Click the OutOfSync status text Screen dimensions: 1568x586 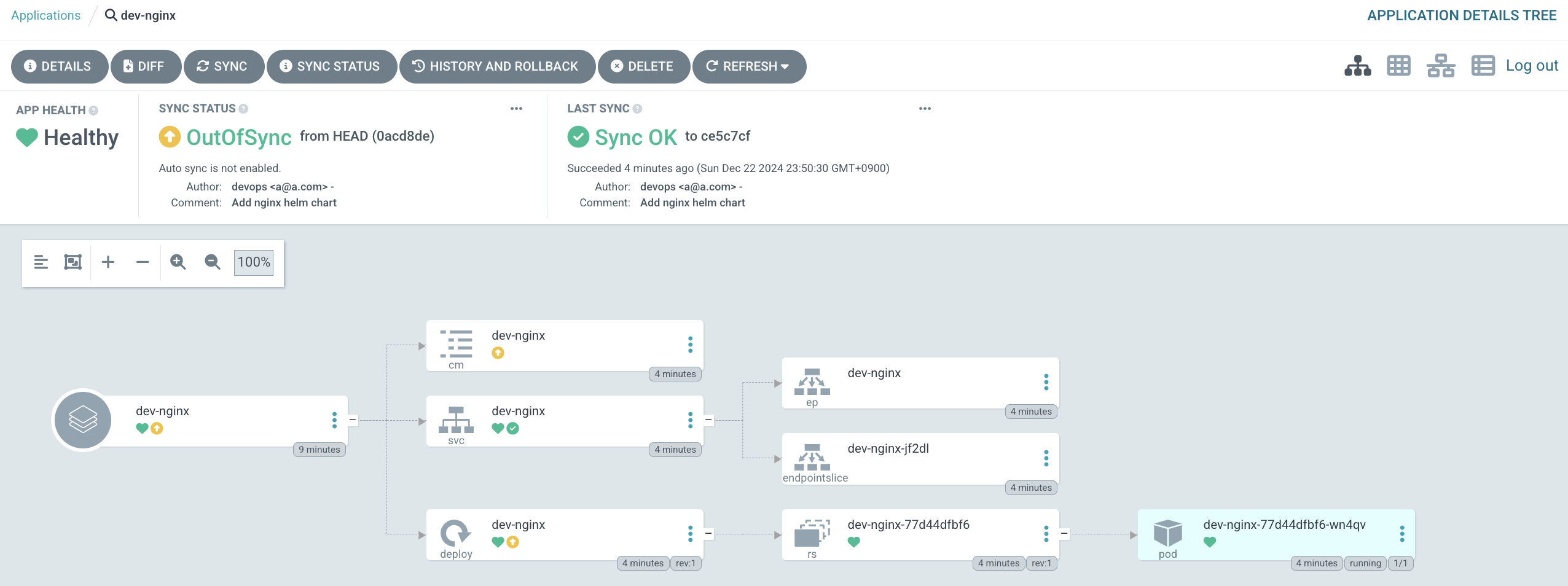(239, 137)
